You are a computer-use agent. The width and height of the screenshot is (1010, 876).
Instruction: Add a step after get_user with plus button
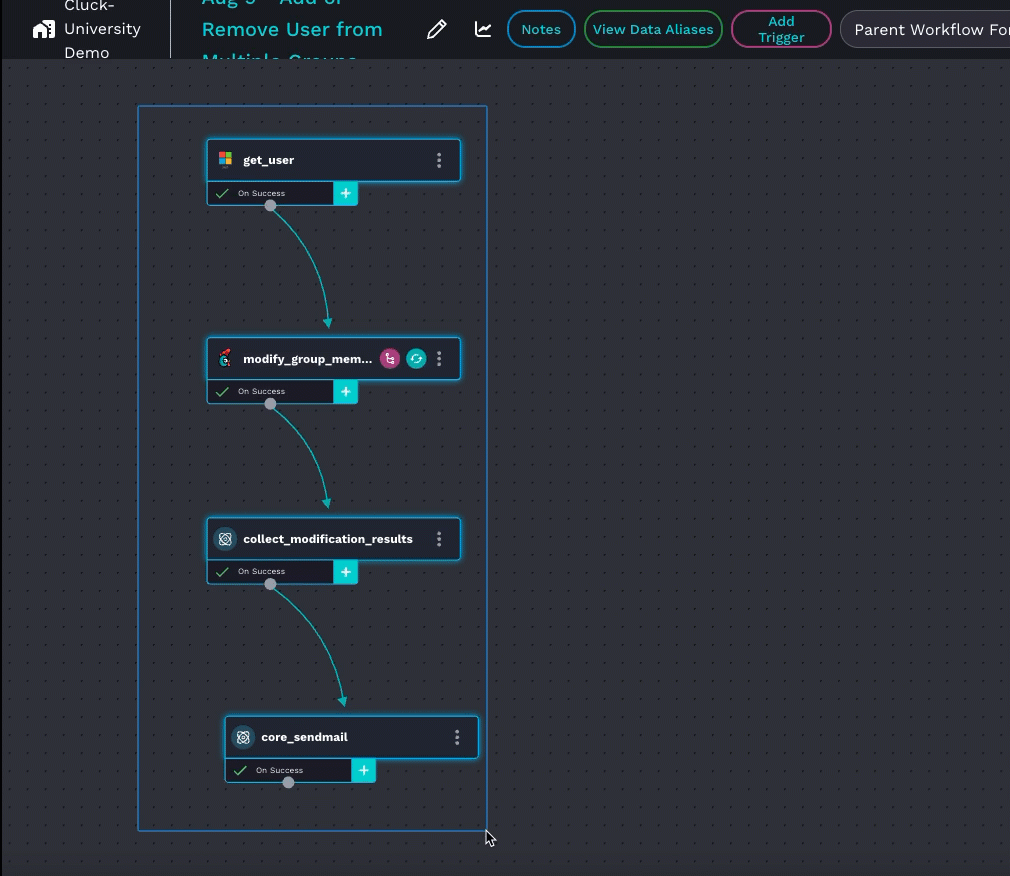tap(345, 193)
